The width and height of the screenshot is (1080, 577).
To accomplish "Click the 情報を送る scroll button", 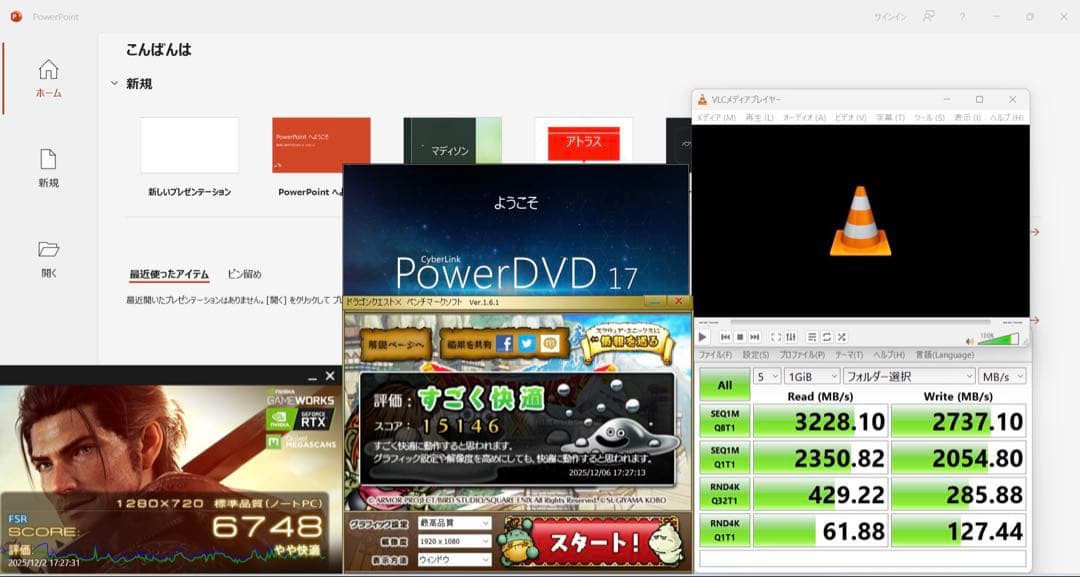I will pyautogui.click(x=625, y=342).
